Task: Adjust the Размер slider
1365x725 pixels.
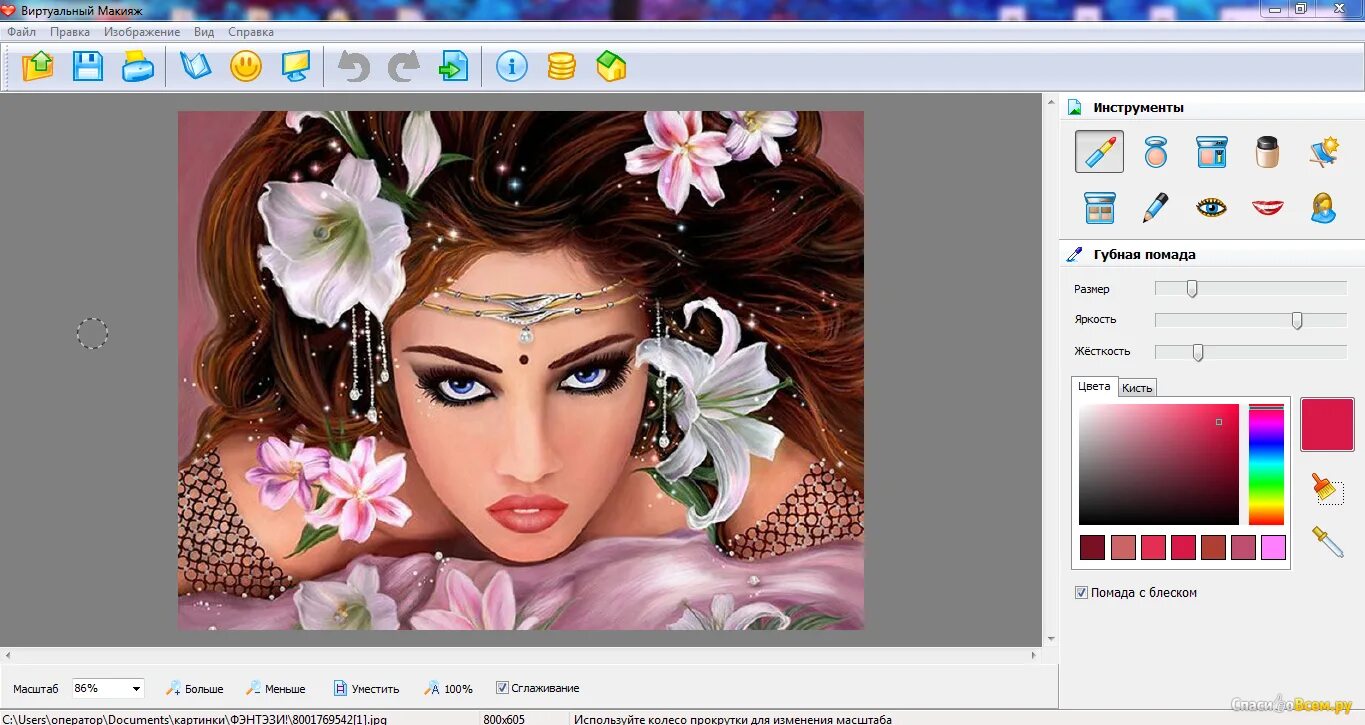Action: (x=1251, y=289)
